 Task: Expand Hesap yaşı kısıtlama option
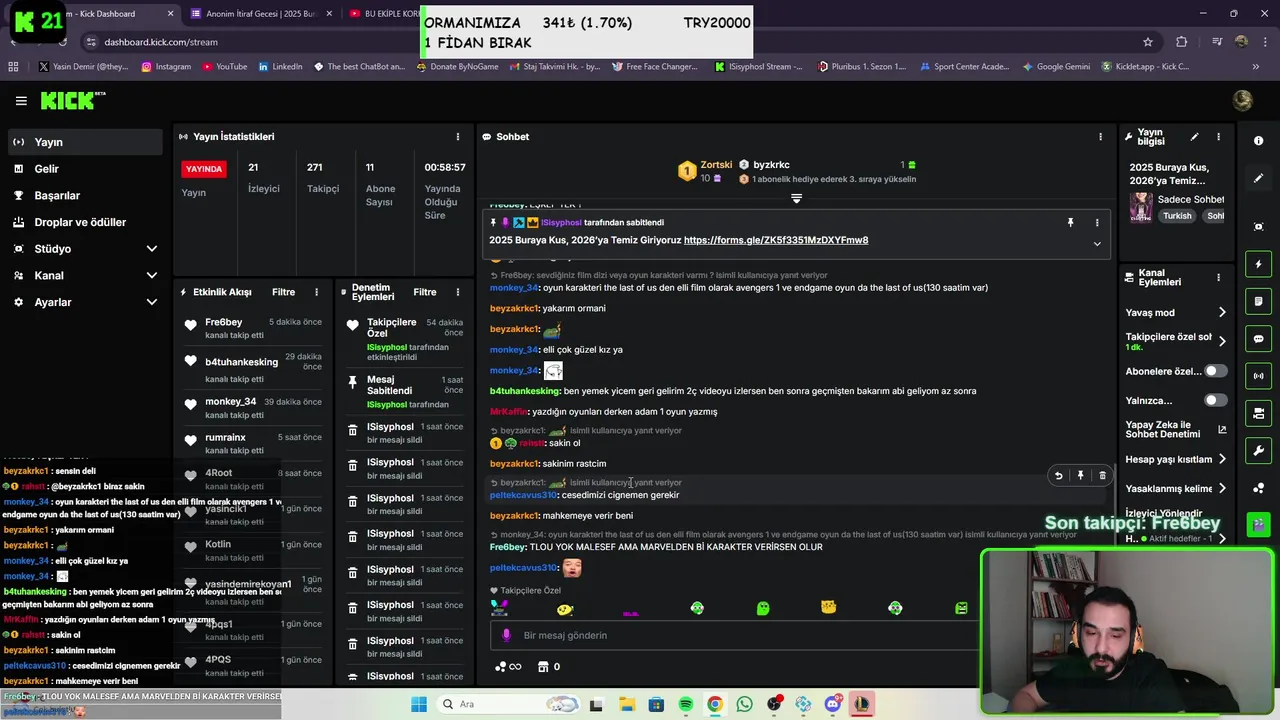click(x=1176, y=460)
